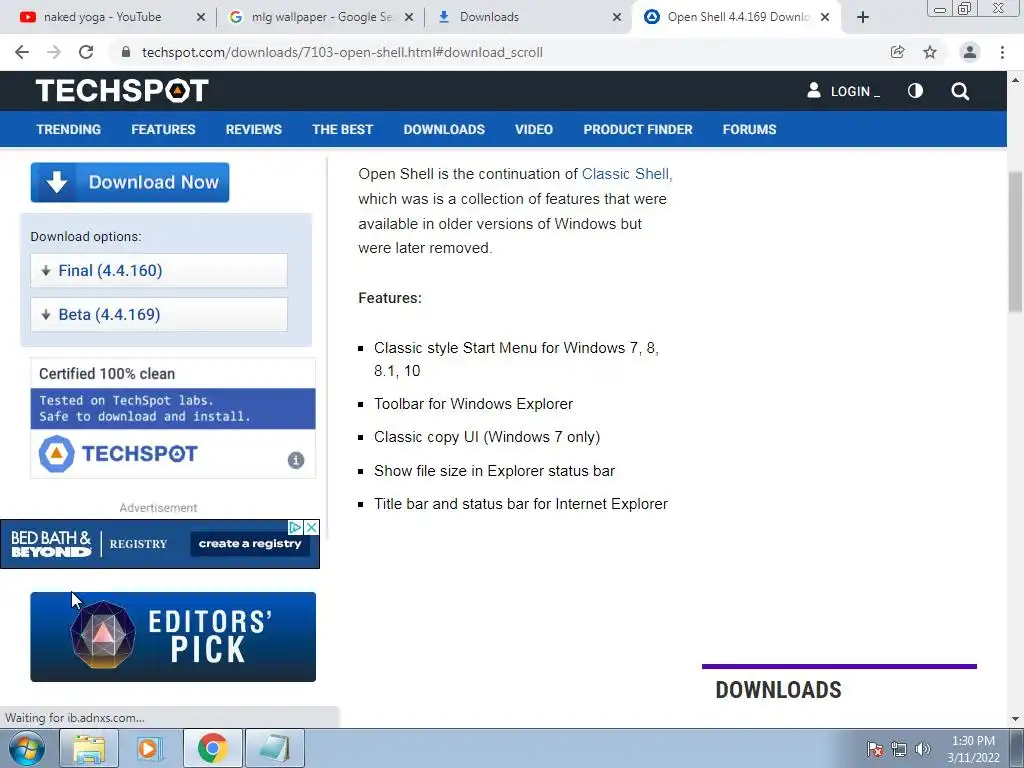Click scrollbar down arrow
The height and width of the screenshot is (768, 1024).
point(1015,719)
